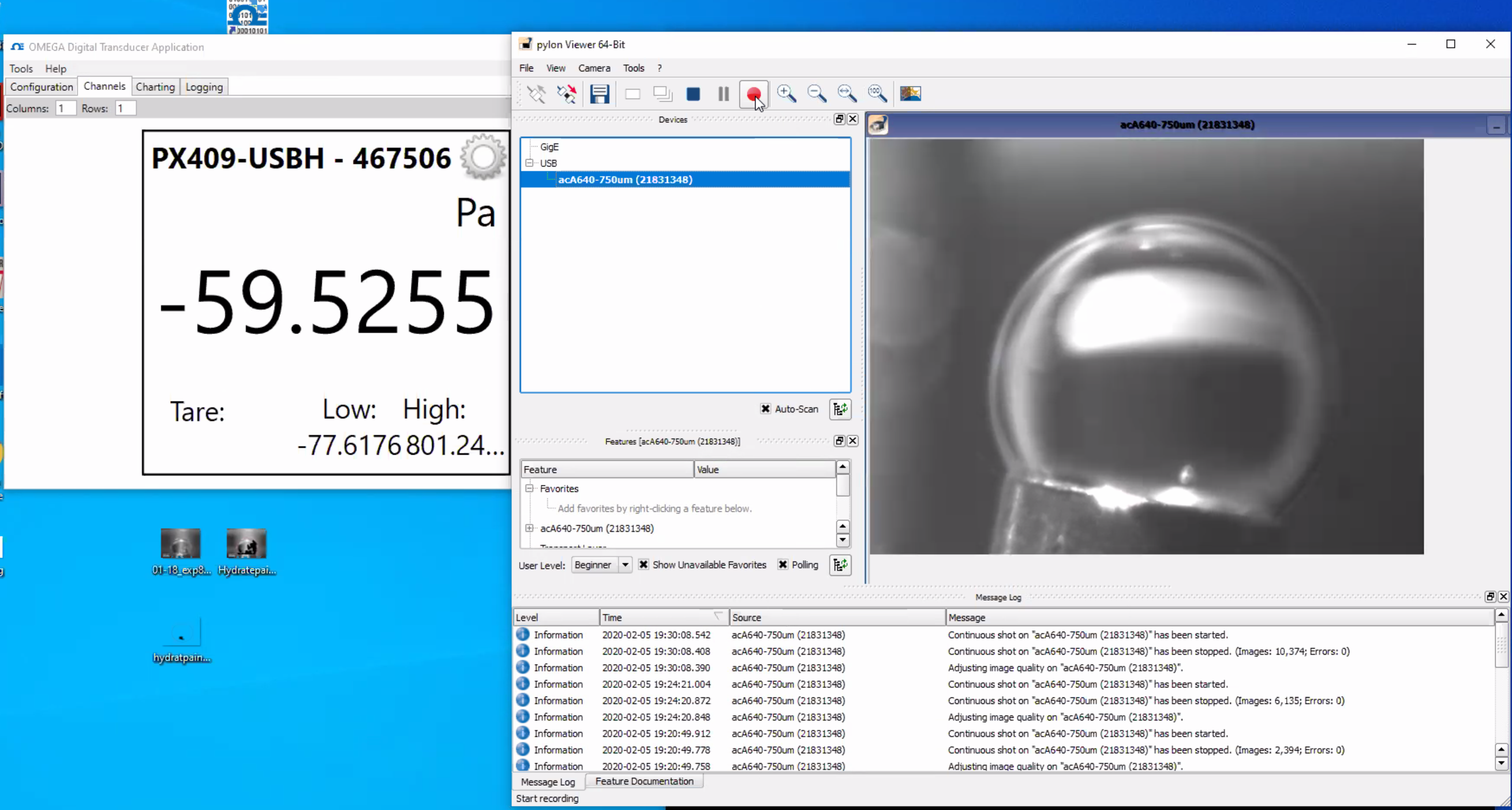Open the Camera menu
This screenshot has height=810, width=1512.
click(594, 68)
